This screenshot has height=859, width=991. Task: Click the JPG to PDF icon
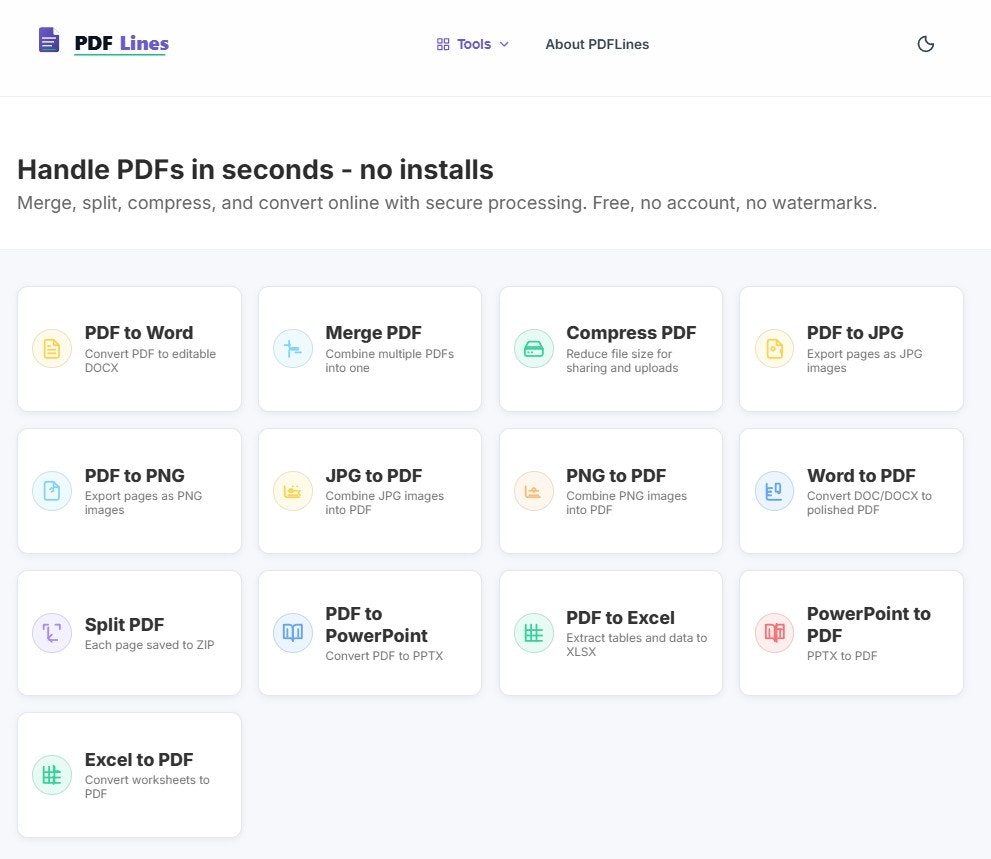point(293,491)
